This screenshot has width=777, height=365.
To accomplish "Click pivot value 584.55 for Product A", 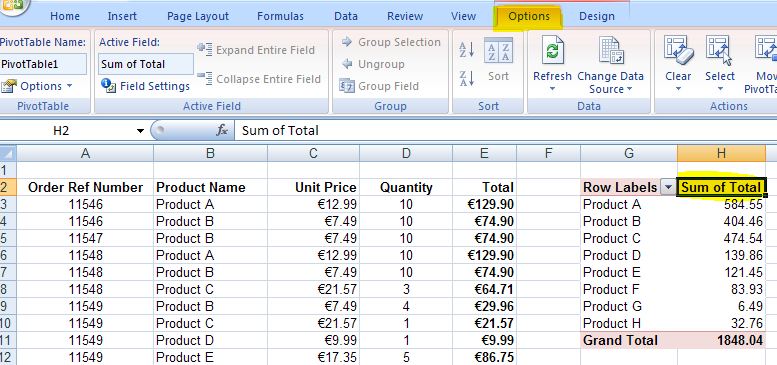I will [x=721, y=205].
